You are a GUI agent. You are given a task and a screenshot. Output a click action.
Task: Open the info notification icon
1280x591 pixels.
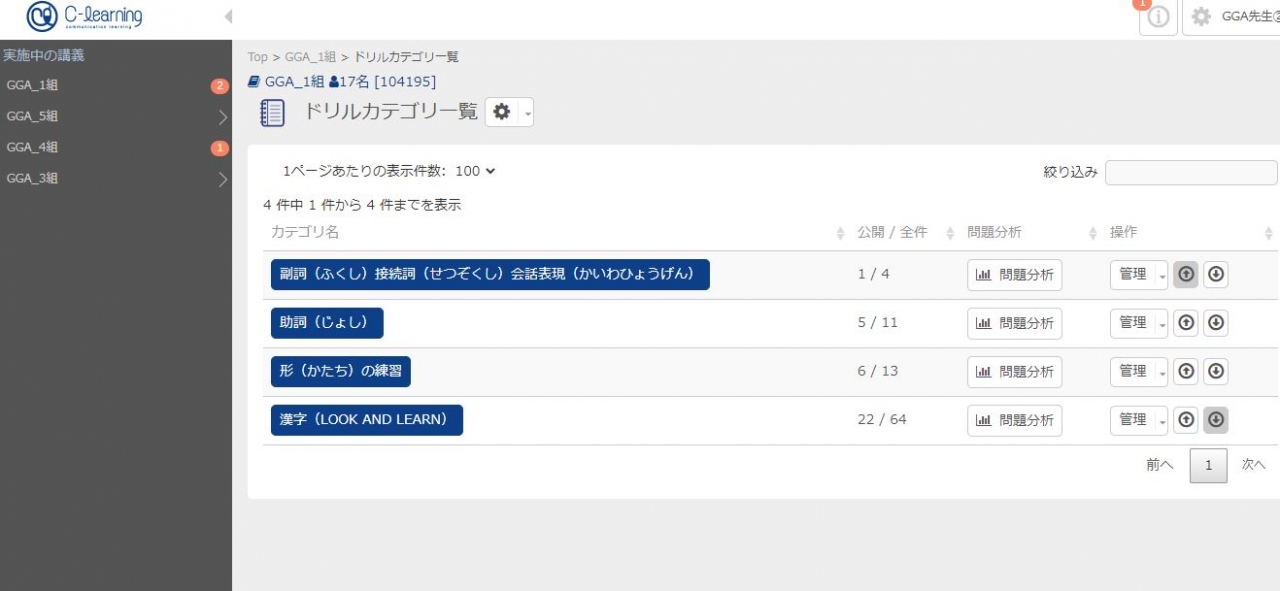[1158, 18]
